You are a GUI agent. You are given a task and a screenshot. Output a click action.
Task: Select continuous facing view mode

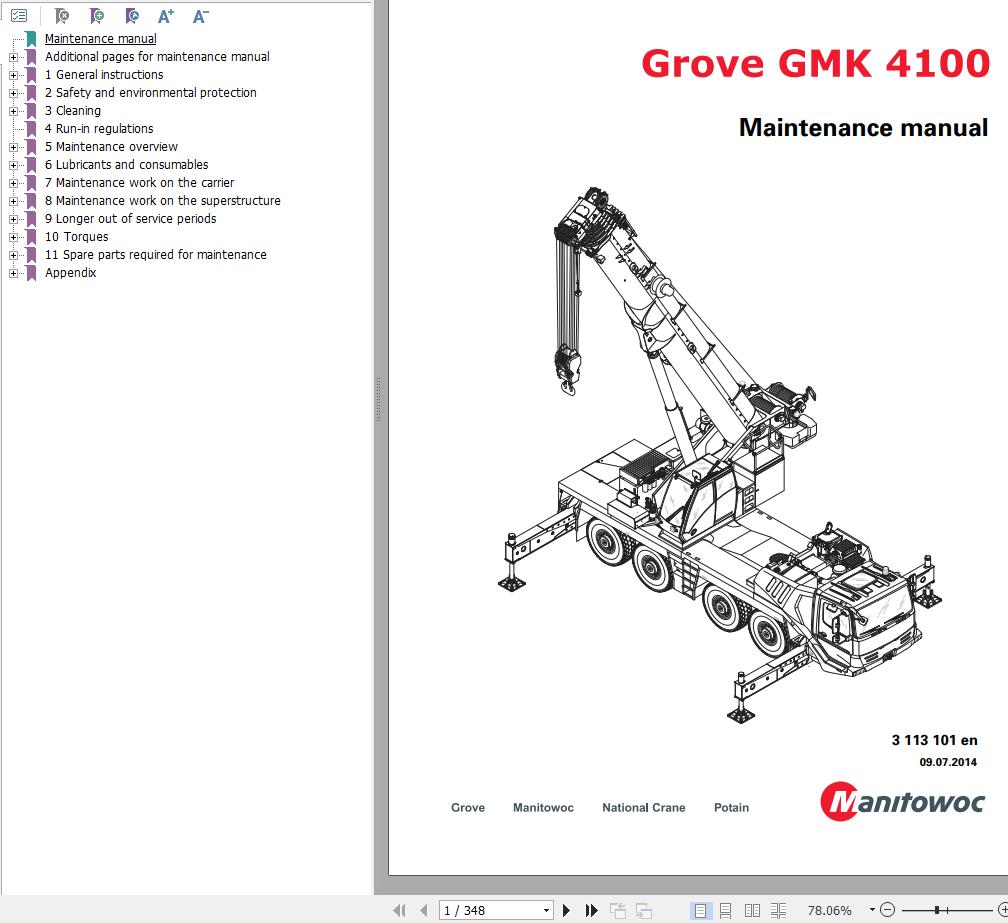tap(778, 910)
